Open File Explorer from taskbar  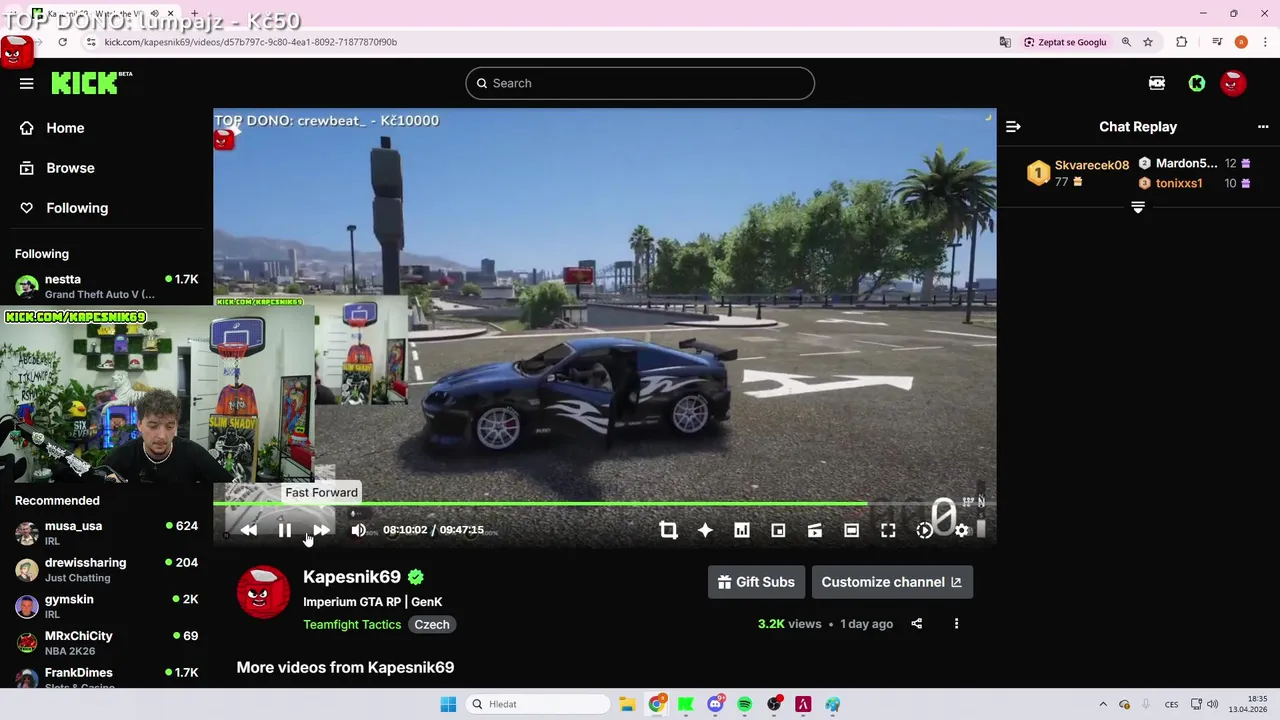[x=627, y=704]
